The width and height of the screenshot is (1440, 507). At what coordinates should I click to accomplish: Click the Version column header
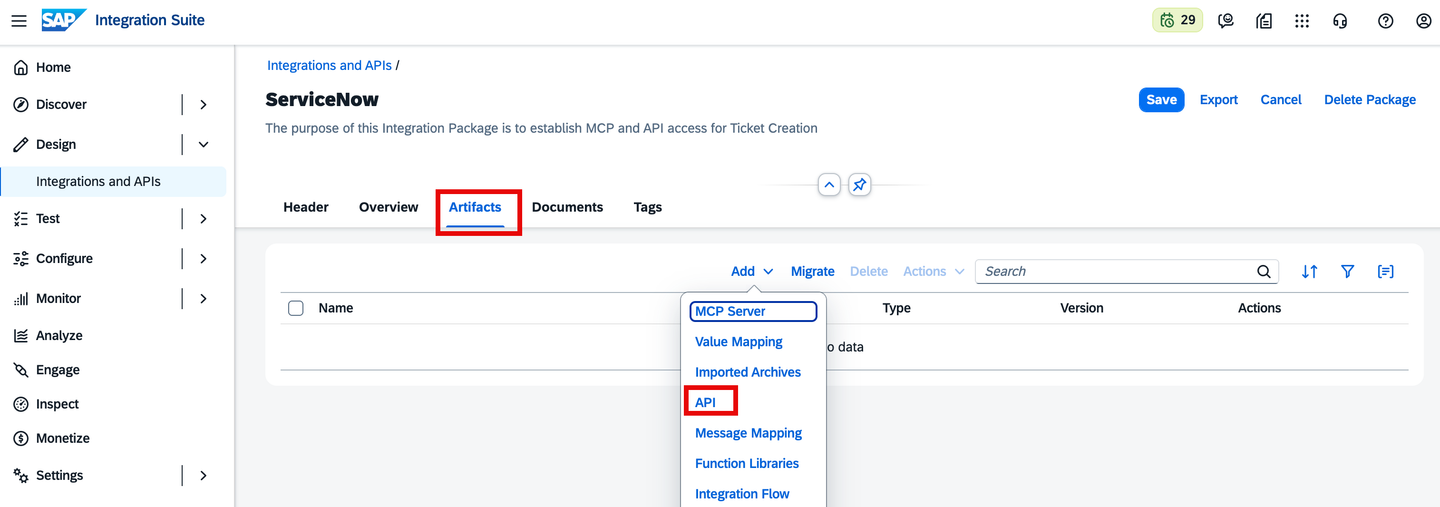(x=1082, y=308)
